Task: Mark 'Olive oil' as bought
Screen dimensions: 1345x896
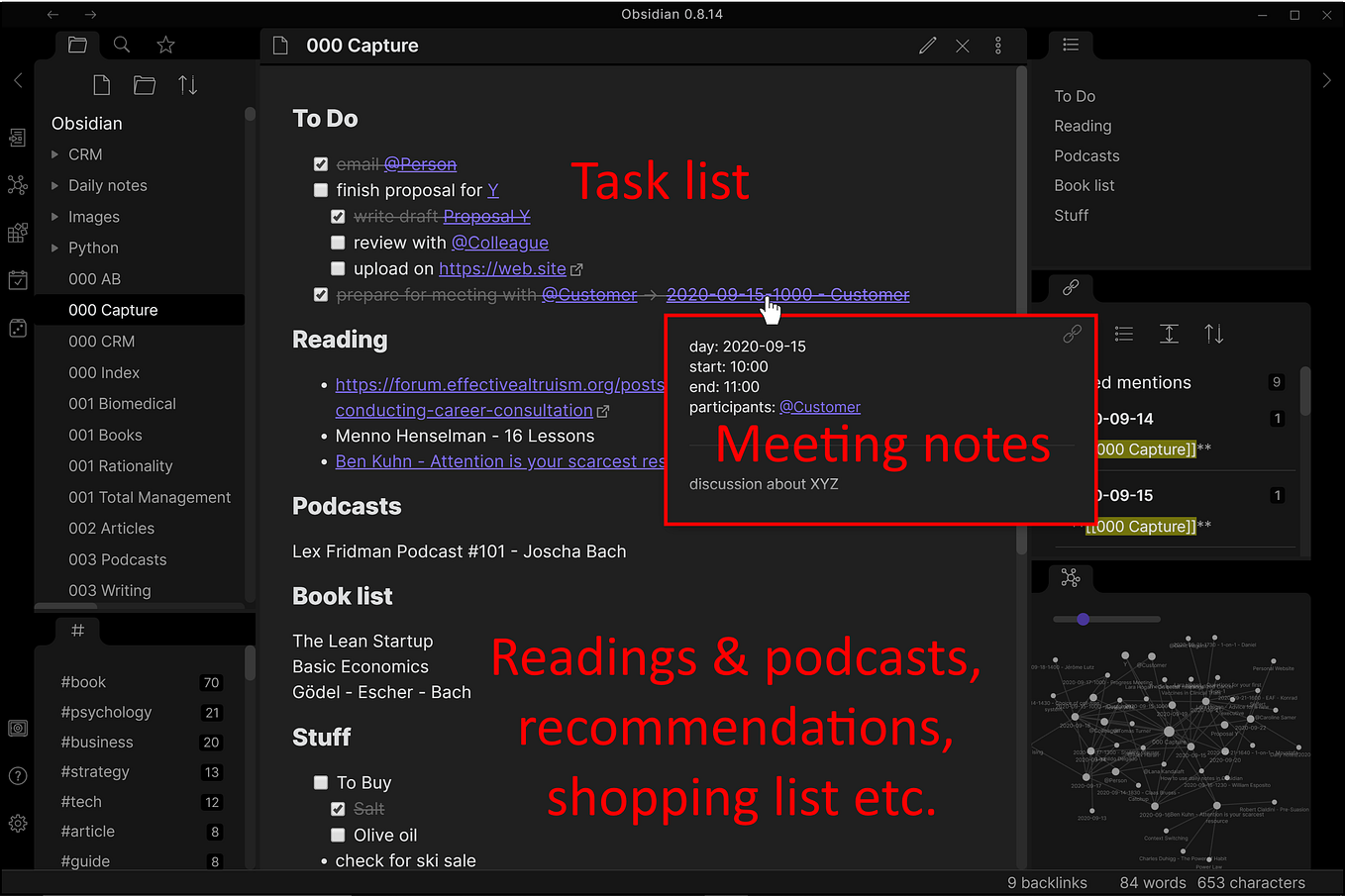Action: (338, 835)
